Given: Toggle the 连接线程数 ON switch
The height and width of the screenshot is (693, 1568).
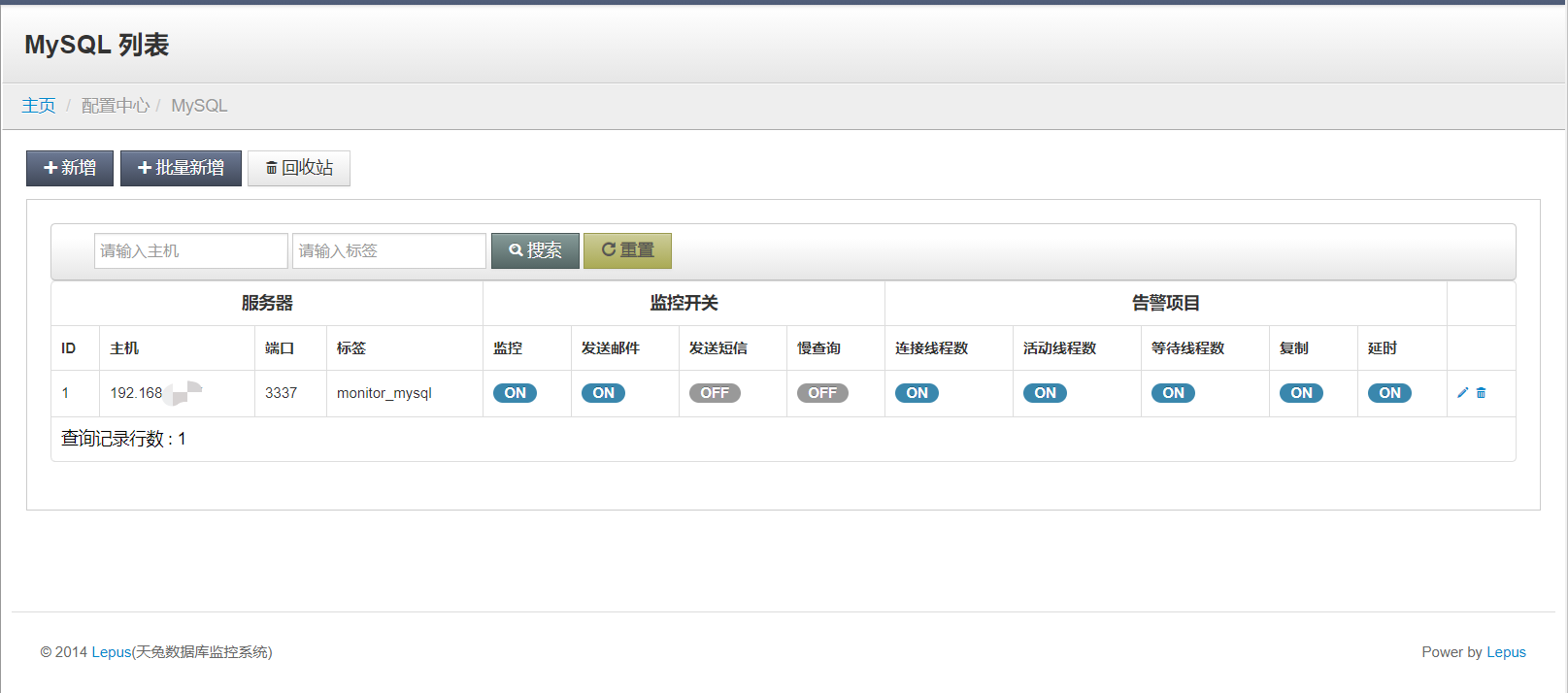Looking at the screenshot, I should pos(917,393).
